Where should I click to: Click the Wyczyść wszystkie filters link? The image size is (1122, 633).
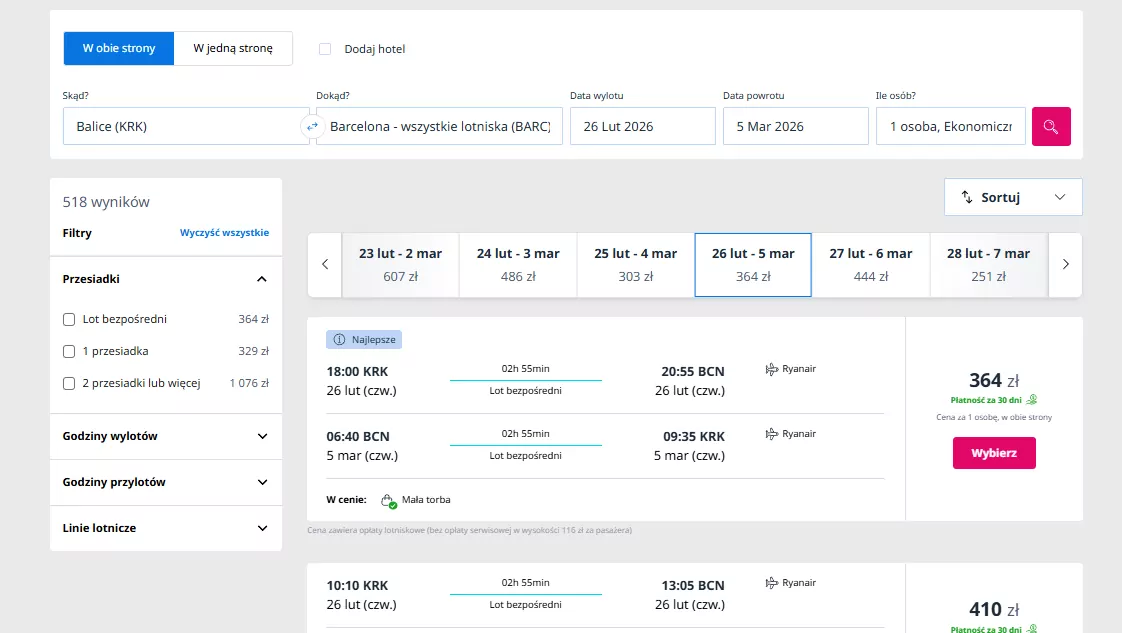(224, 233)
